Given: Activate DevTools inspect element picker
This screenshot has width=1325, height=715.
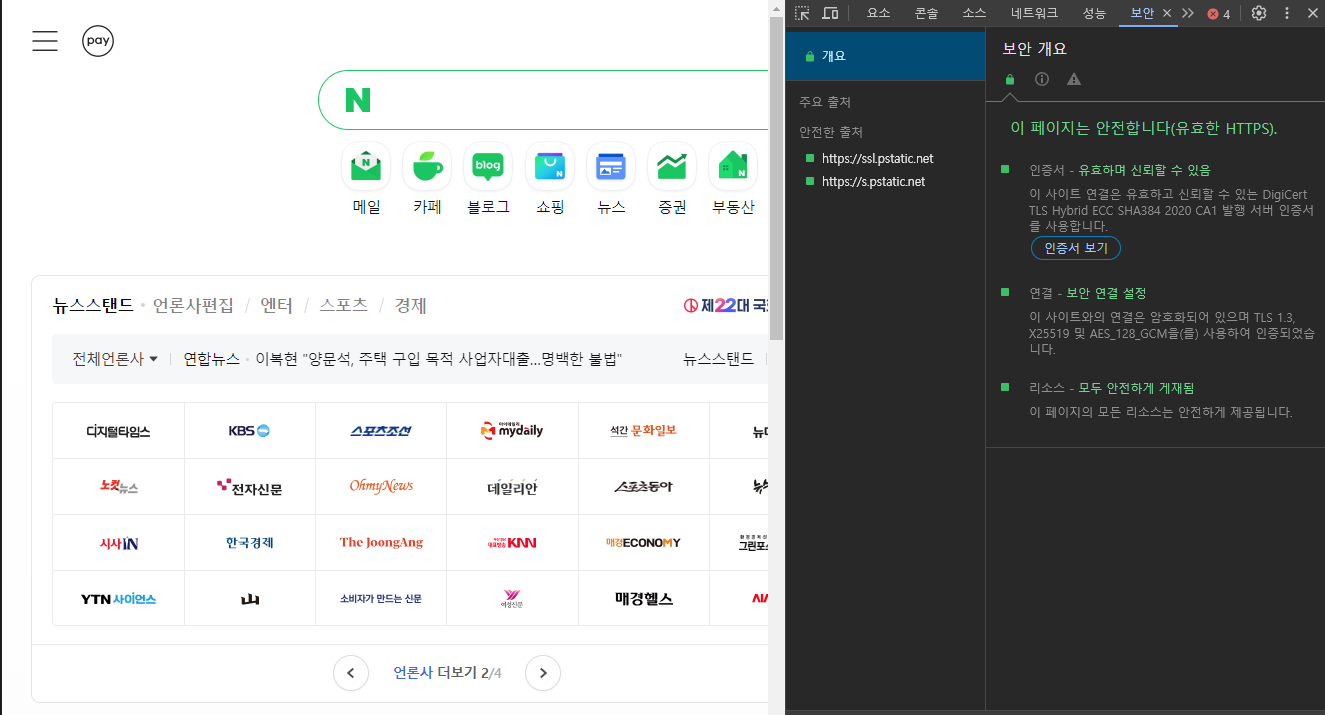Looking at the screenshot, I should [802, 13].
